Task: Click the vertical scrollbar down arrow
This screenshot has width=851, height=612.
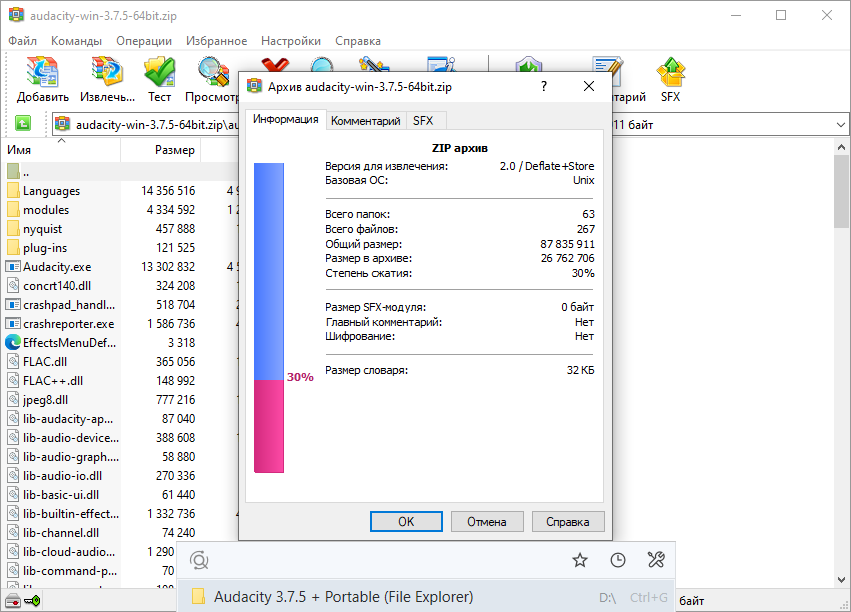Action: tap(841, 579)
